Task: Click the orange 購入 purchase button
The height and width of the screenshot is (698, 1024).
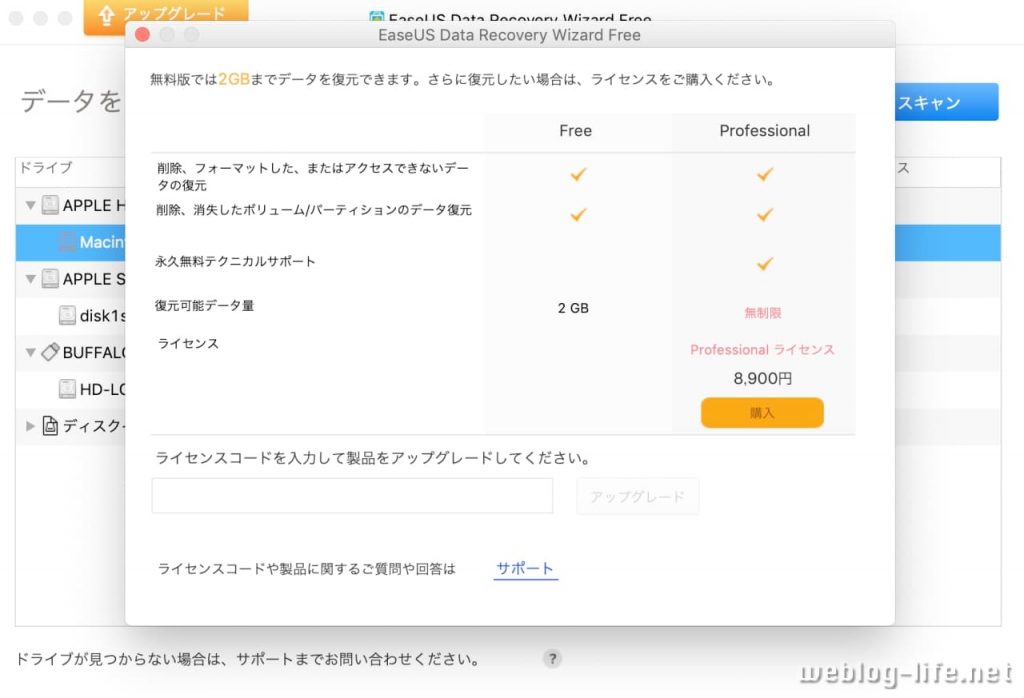Action: 761,413
